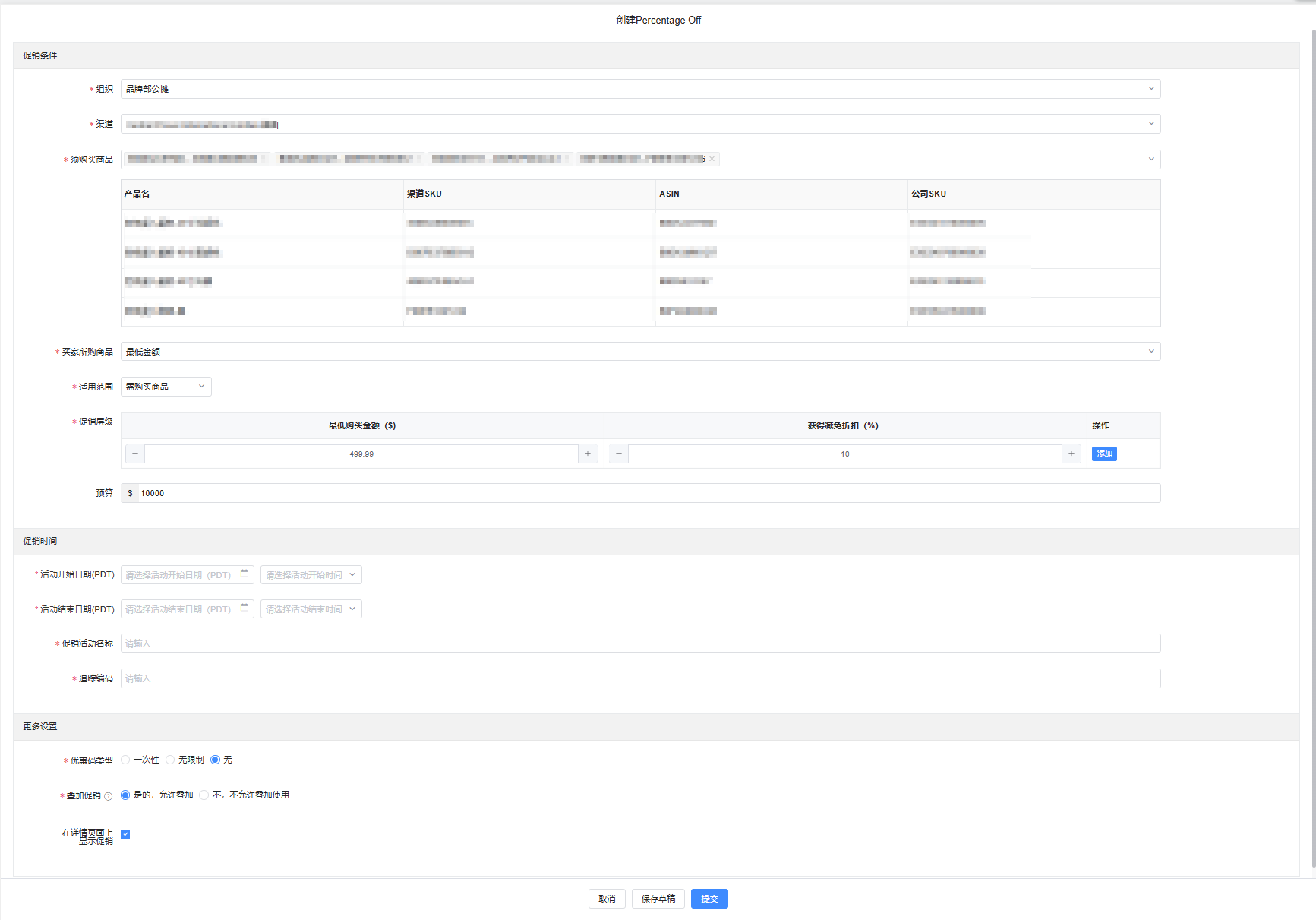Click the 促销活动名称 input field
The width and height of the screenshot is (1316, 920).
(x=640, y=643)
